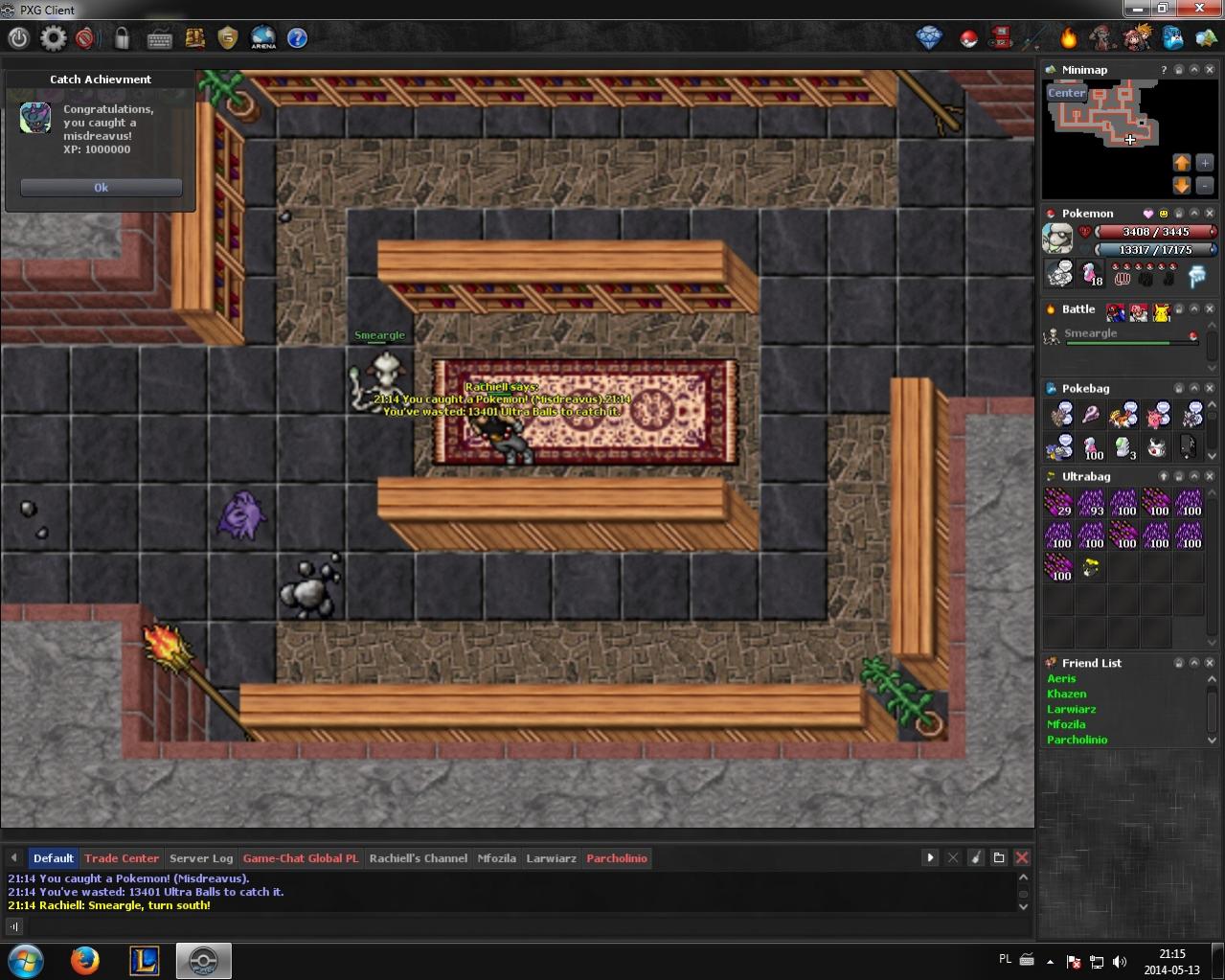Click the logout power icon
This screenshot has width=1225, height=980.
click(x=18, y=38)
